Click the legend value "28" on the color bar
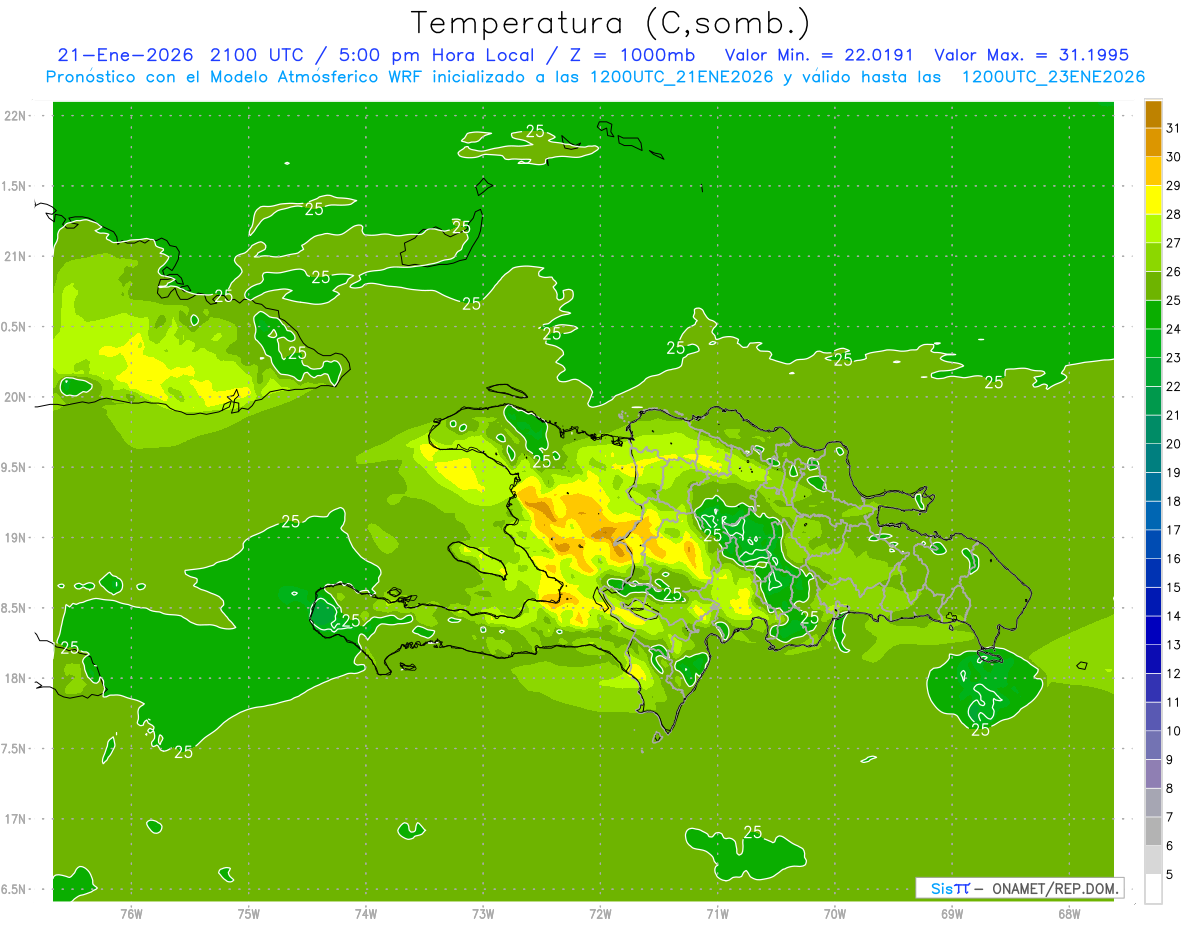1200x927 pixels. pos(1174,214)
